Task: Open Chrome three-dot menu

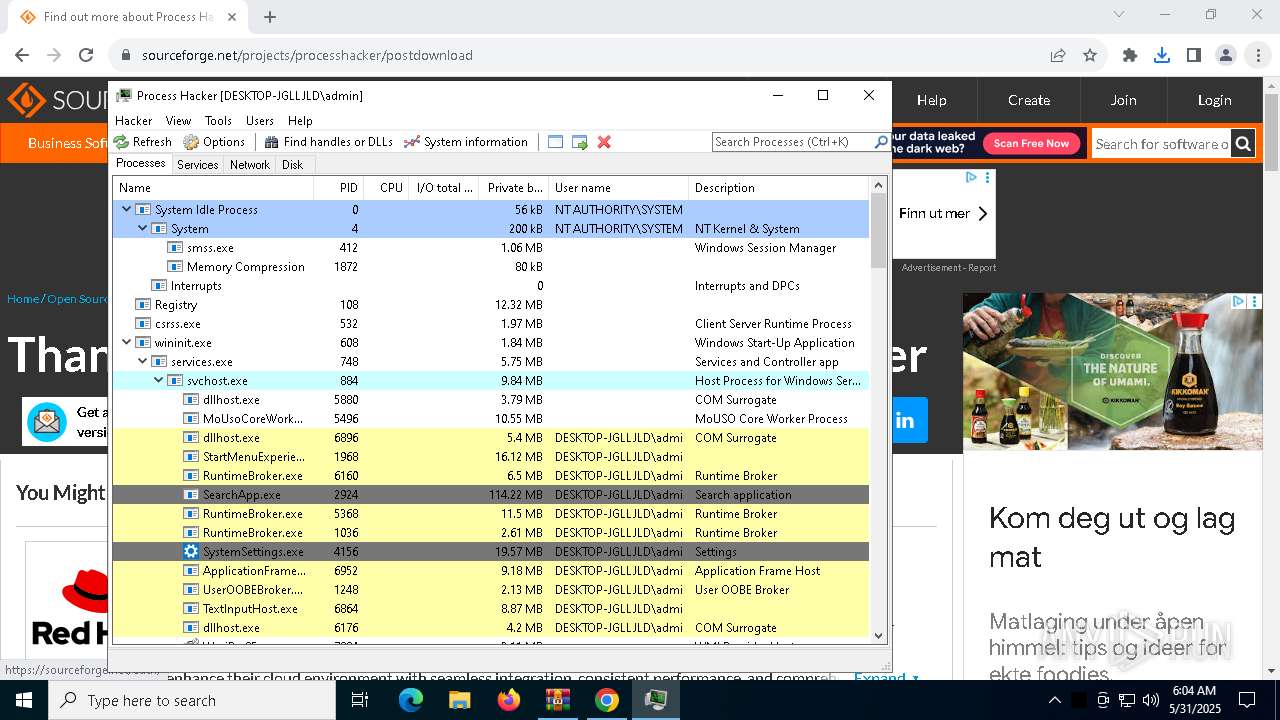Action: (1258, 55)
